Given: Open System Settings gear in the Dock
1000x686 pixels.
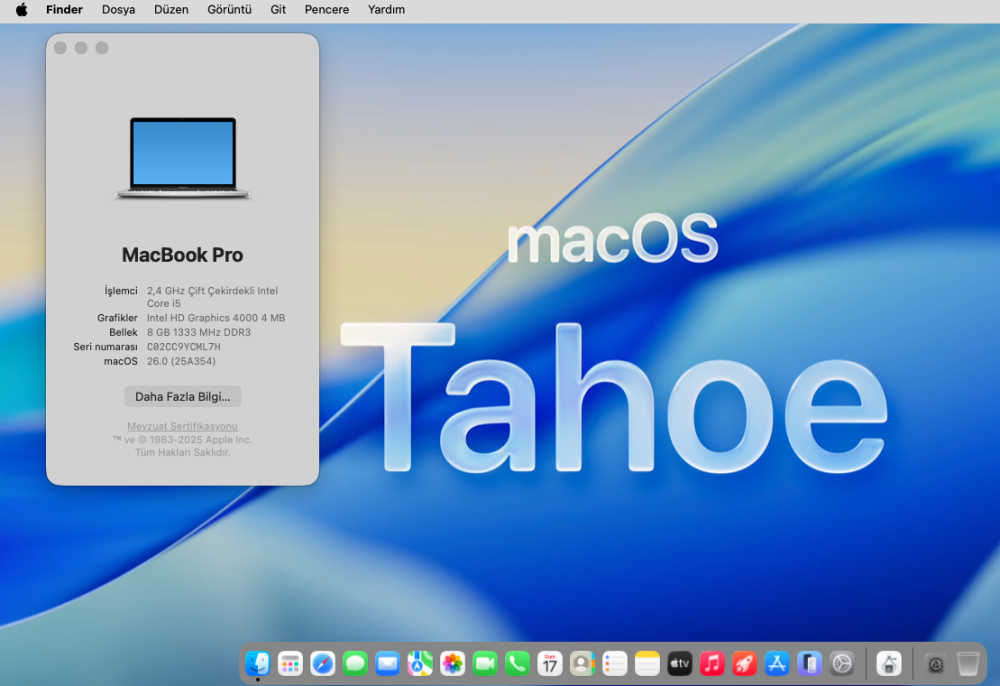Looking at the screenshot, I should tap(842, 664).
